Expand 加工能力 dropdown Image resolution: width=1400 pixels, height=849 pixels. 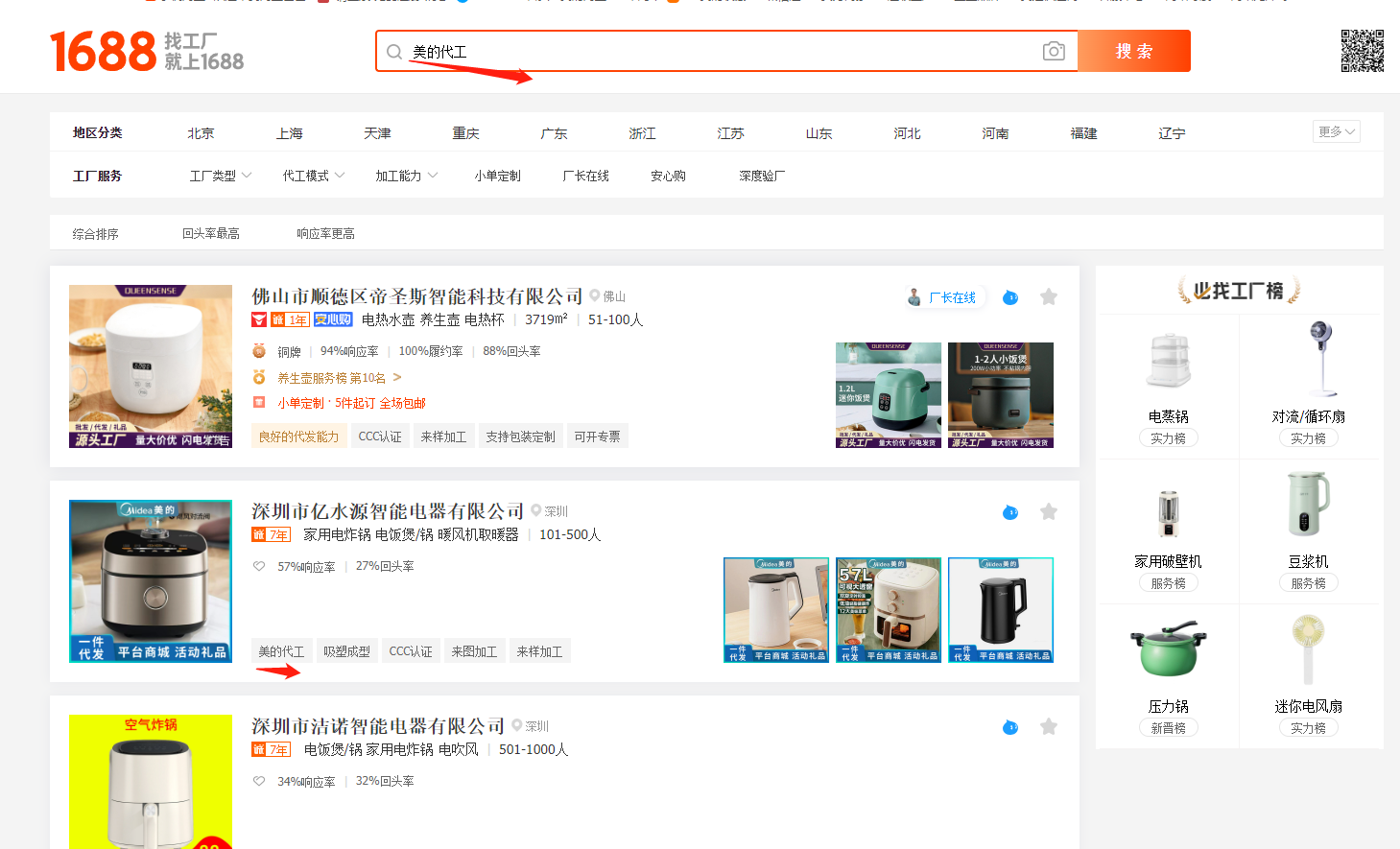coord(406,176)
